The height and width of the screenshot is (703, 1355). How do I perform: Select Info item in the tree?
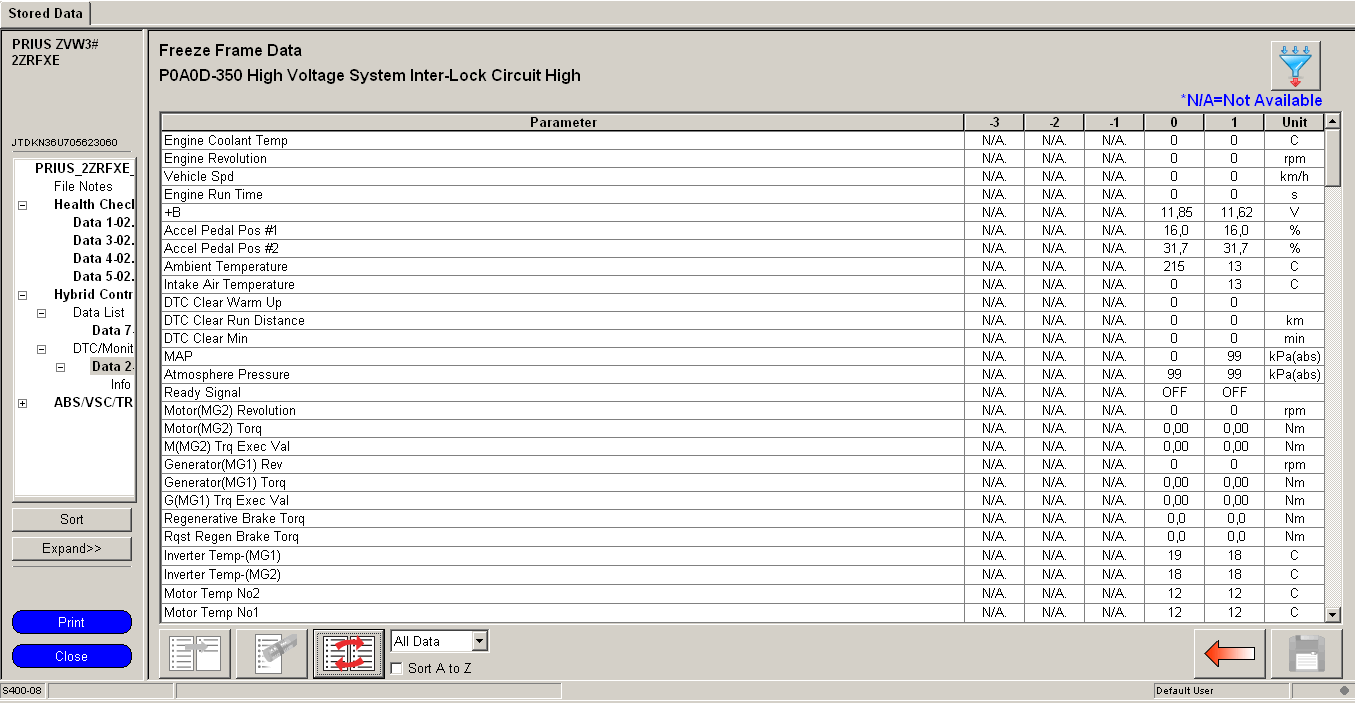(121, 384)
